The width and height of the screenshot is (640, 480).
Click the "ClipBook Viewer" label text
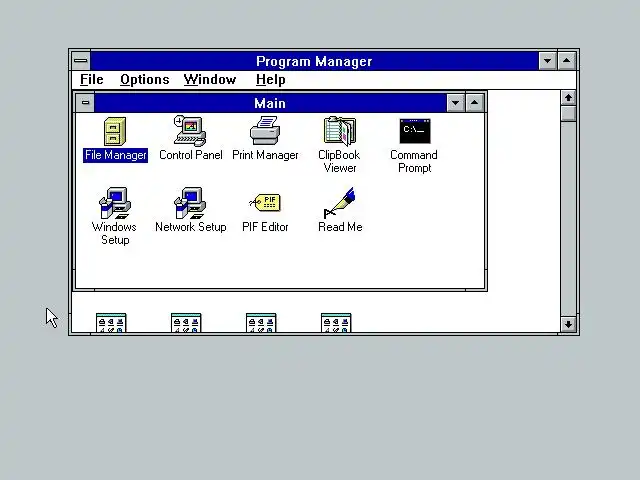[x=339, y=162]
